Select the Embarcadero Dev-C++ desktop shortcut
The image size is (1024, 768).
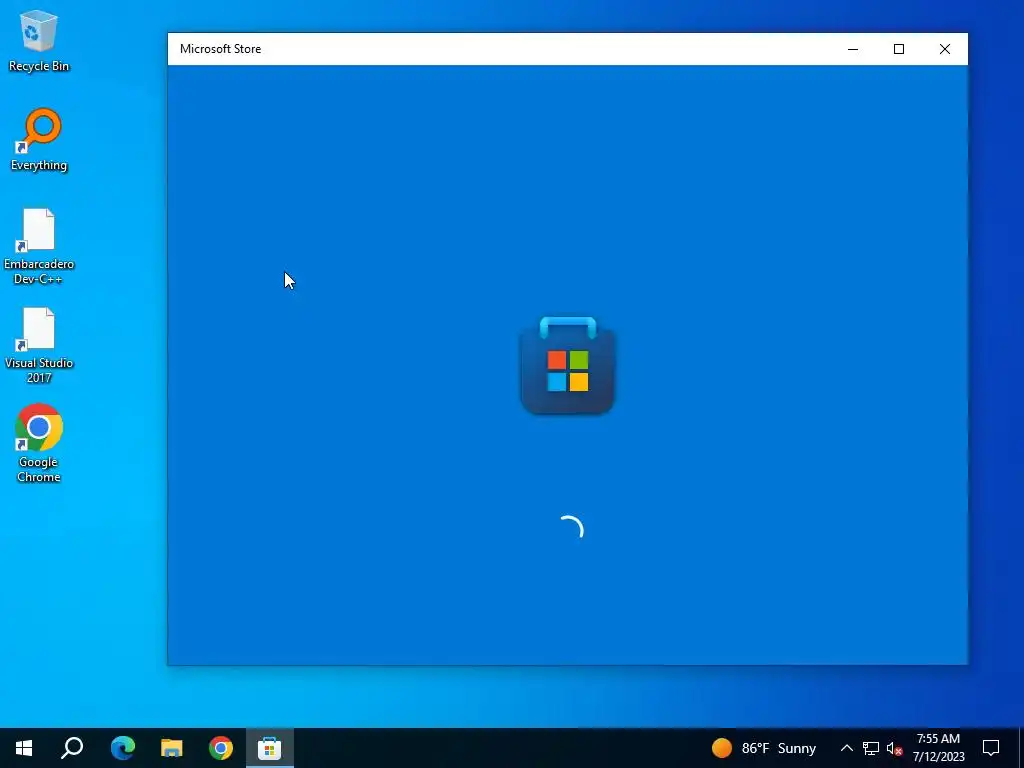click(39, 246)
